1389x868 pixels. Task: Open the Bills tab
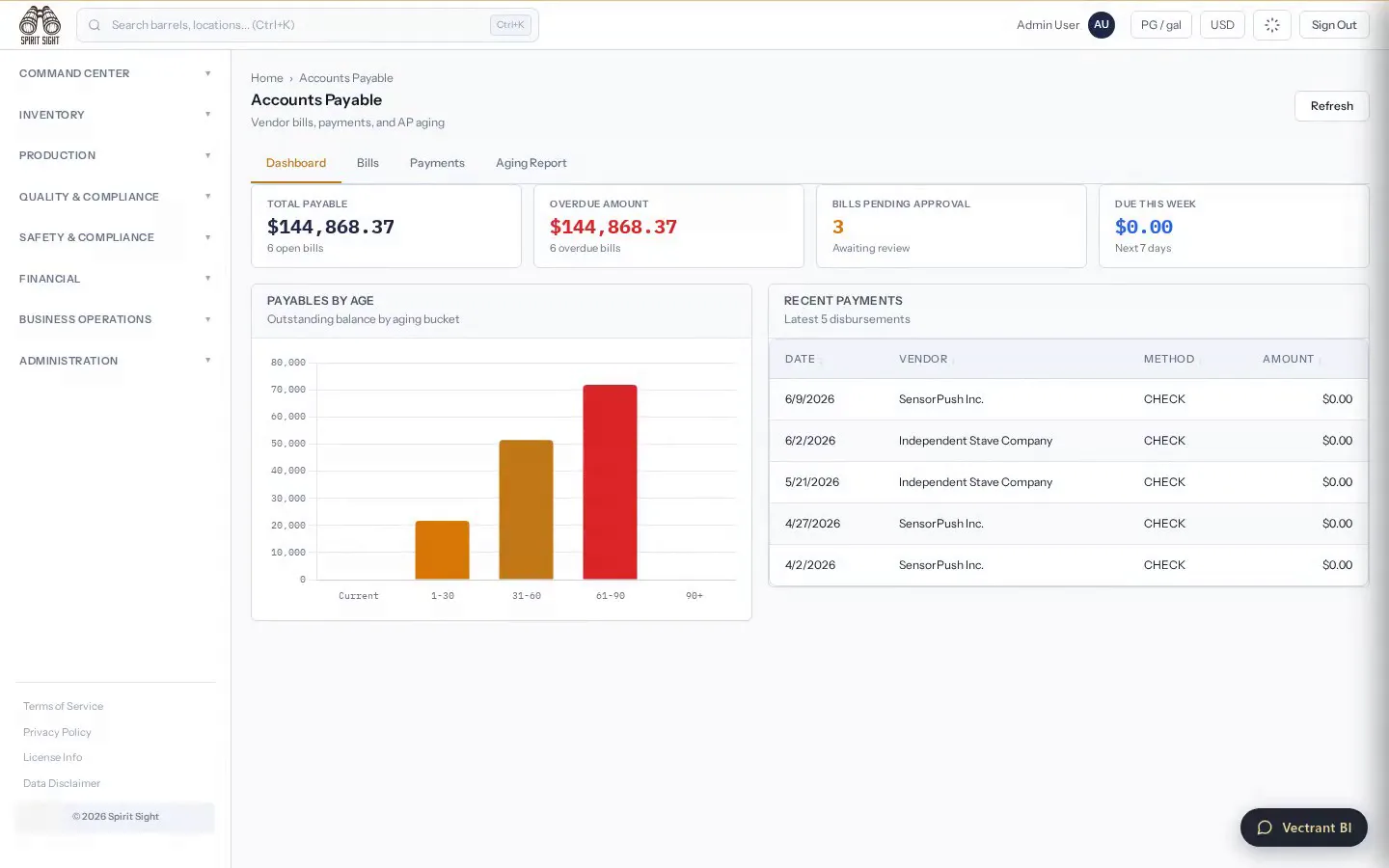[368, 163]
